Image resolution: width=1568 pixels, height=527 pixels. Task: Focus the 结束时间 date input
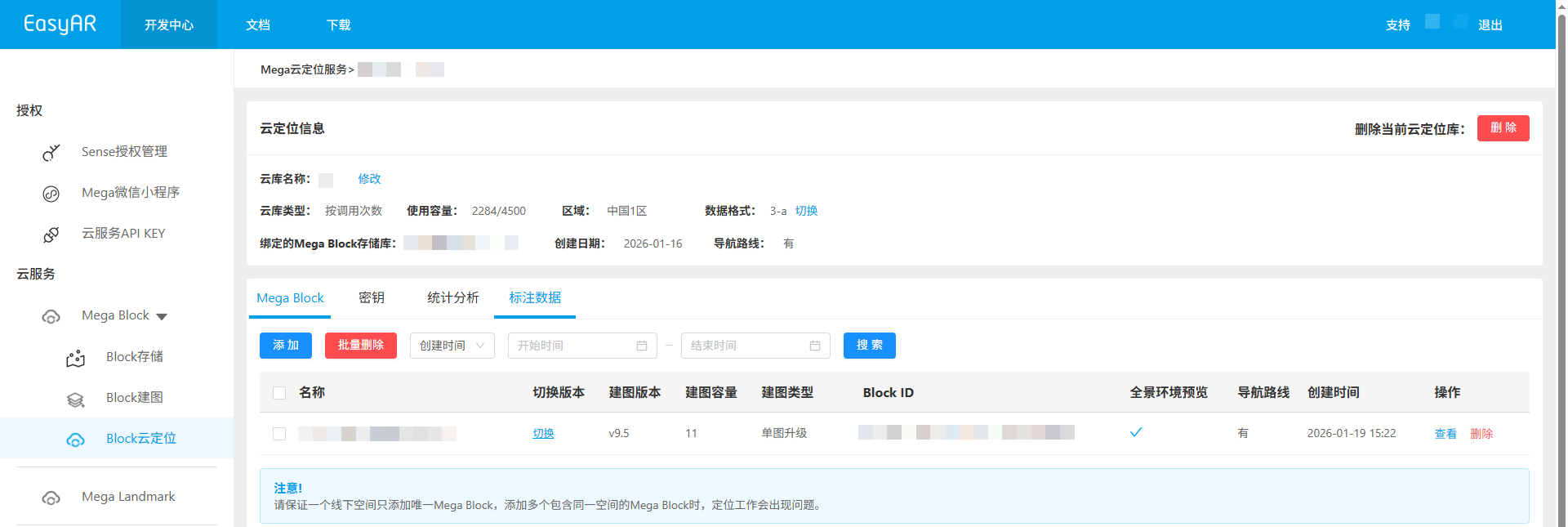coord(755,346)
